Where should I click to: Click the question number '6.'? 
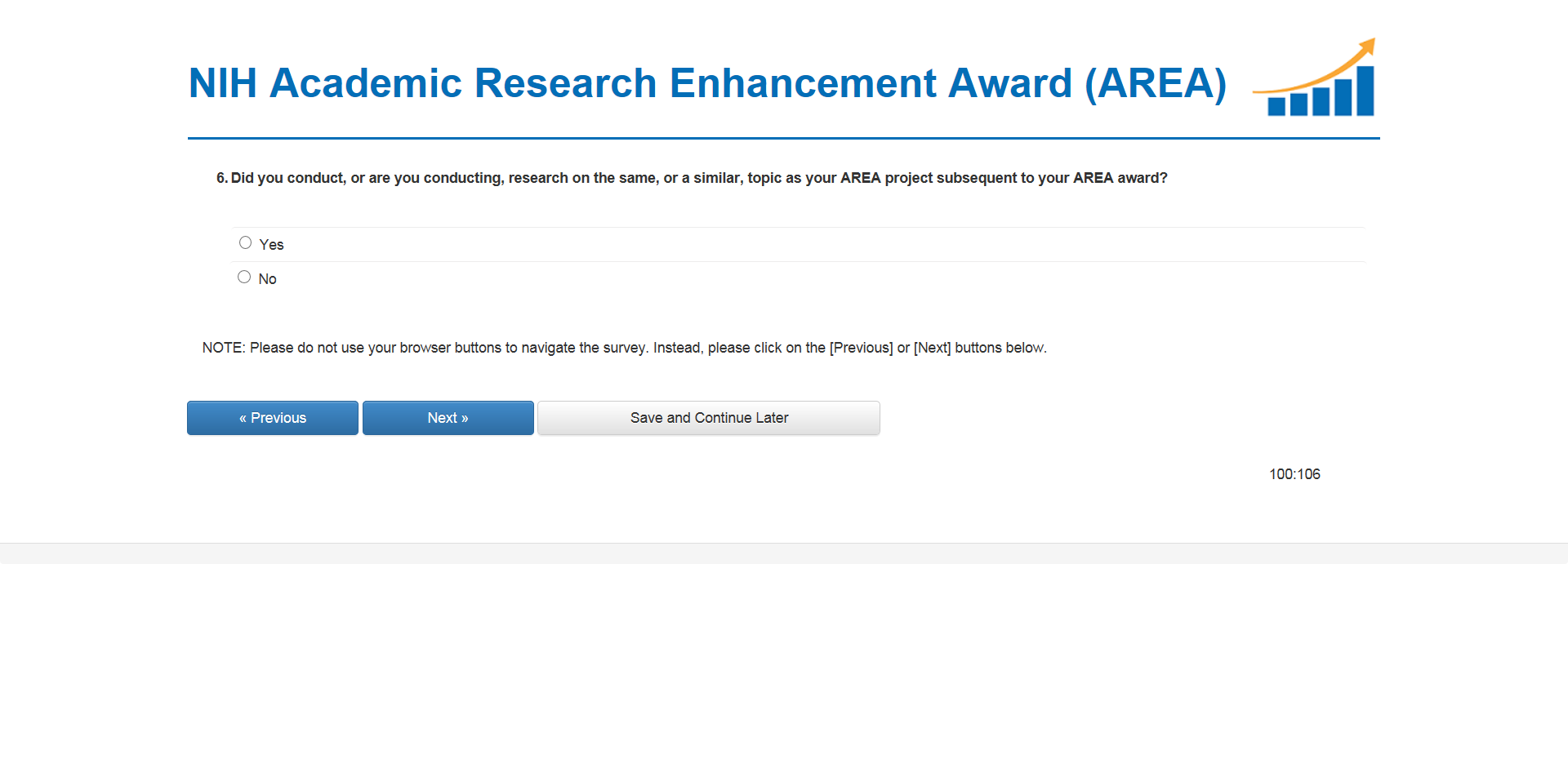pos(221,178)
